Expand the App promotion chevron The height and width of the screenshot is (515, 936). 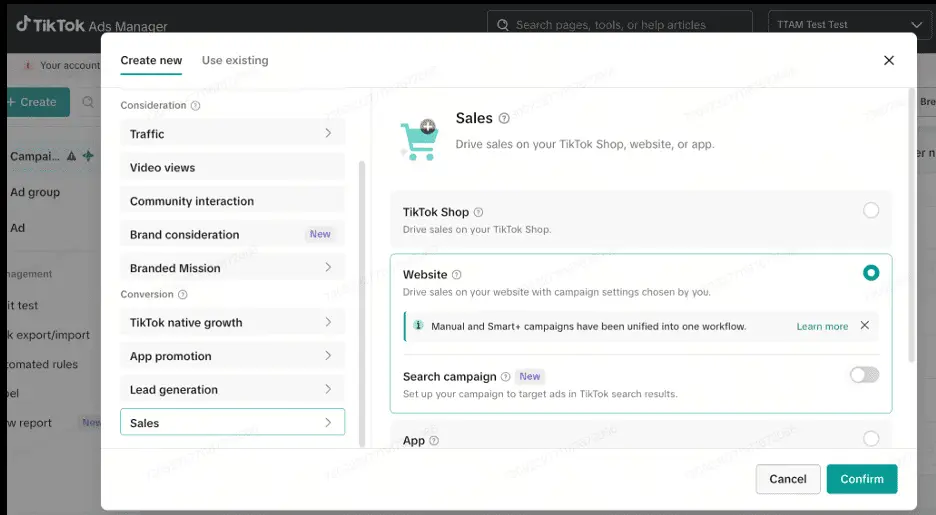[328, 355]
